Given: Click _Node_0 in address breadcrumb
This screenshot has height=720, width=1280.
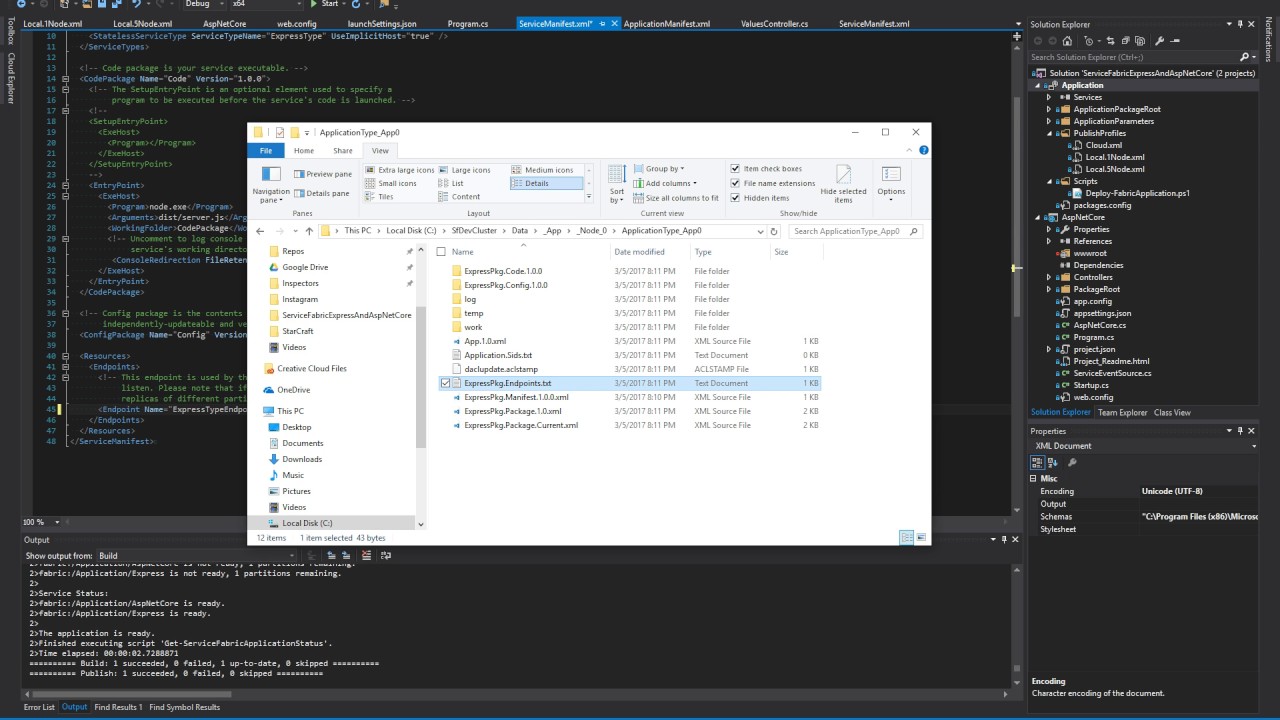Looking at the screenshot, I should (591, 231).
